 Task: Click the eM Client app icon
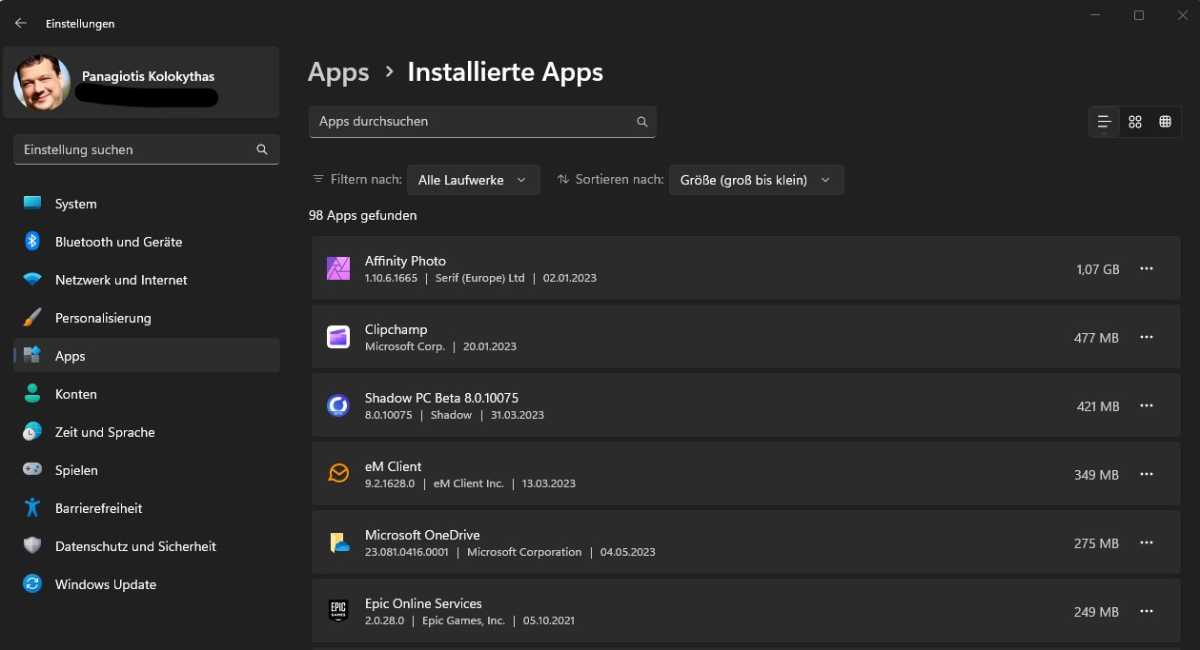[338, 473]
